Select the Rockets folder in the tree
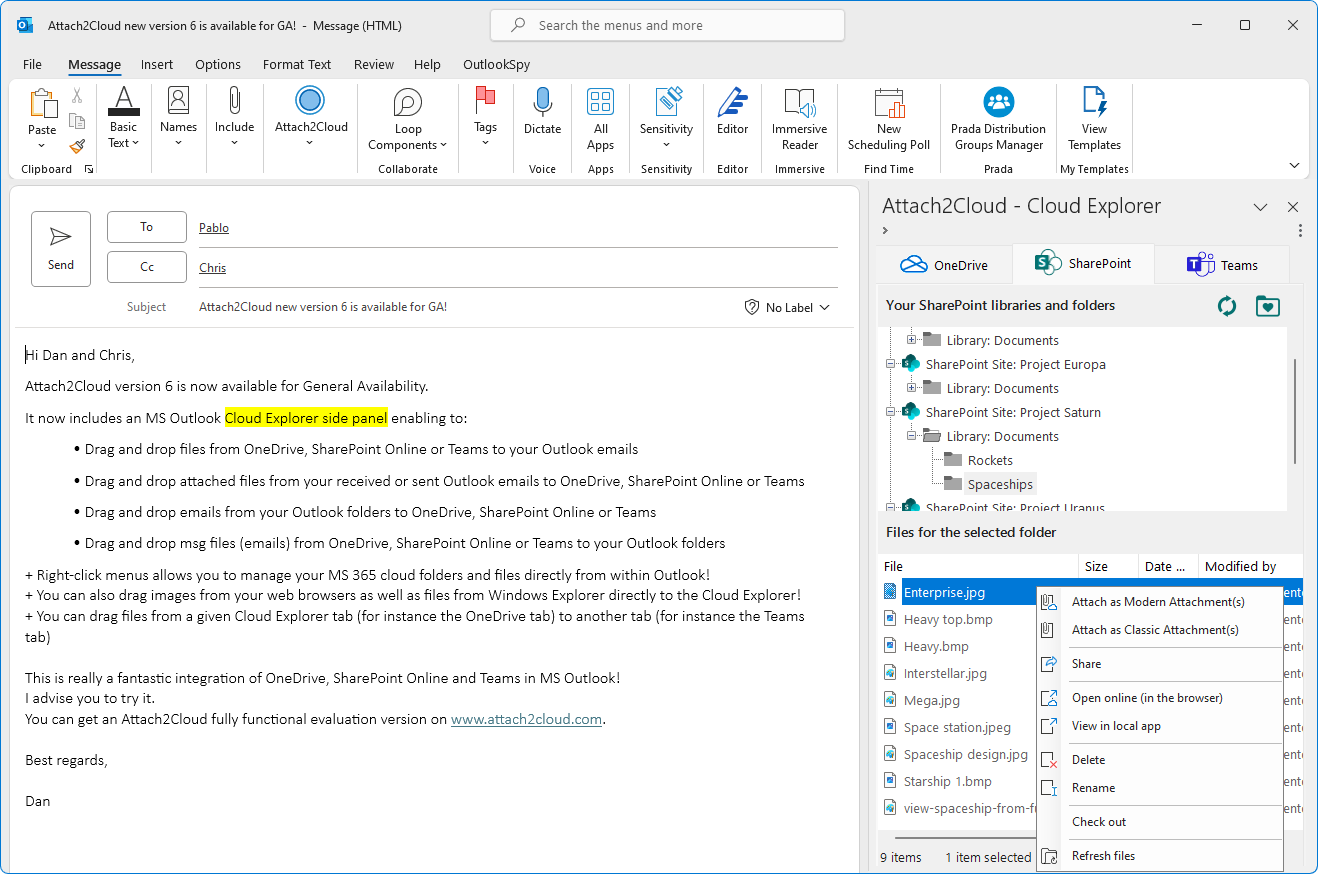This screenshot has height=874, width=1318. tap(990, 460)
